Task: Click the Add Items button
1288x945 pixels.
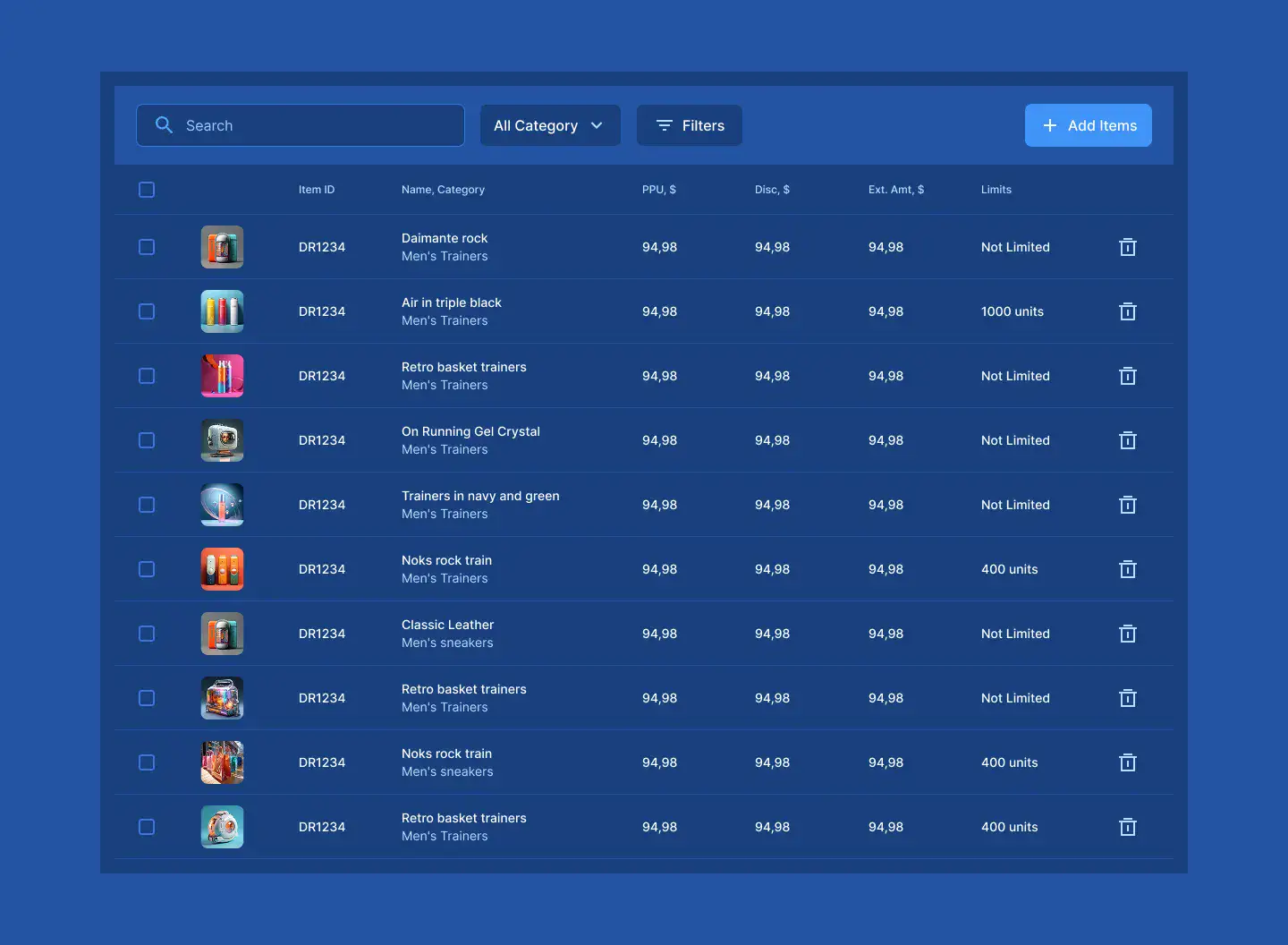Action: (x=1088, y=125)
